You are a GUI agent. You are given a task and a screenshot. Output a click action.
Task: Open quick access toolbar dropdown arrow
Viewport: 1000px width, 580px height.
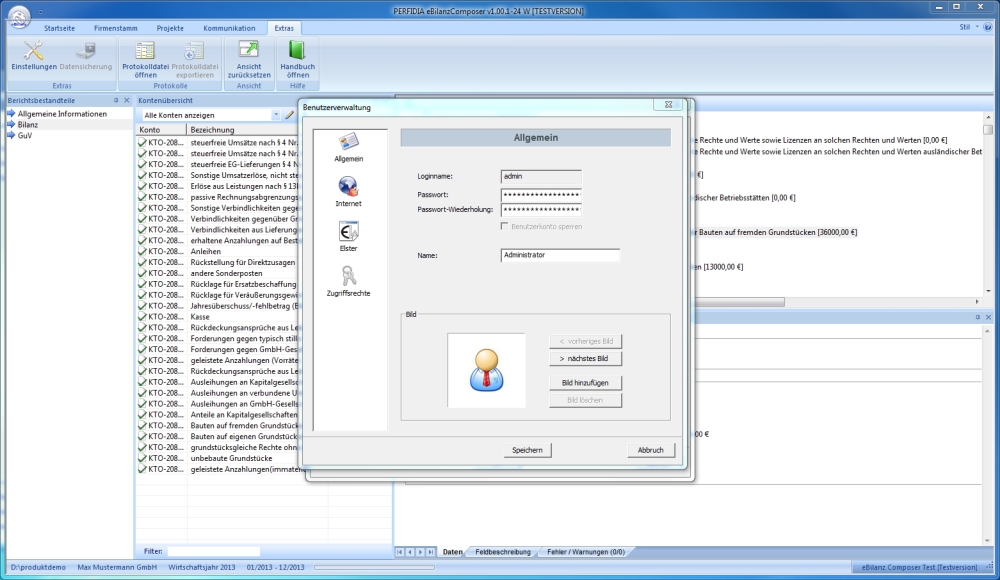(x=40, y=11)
